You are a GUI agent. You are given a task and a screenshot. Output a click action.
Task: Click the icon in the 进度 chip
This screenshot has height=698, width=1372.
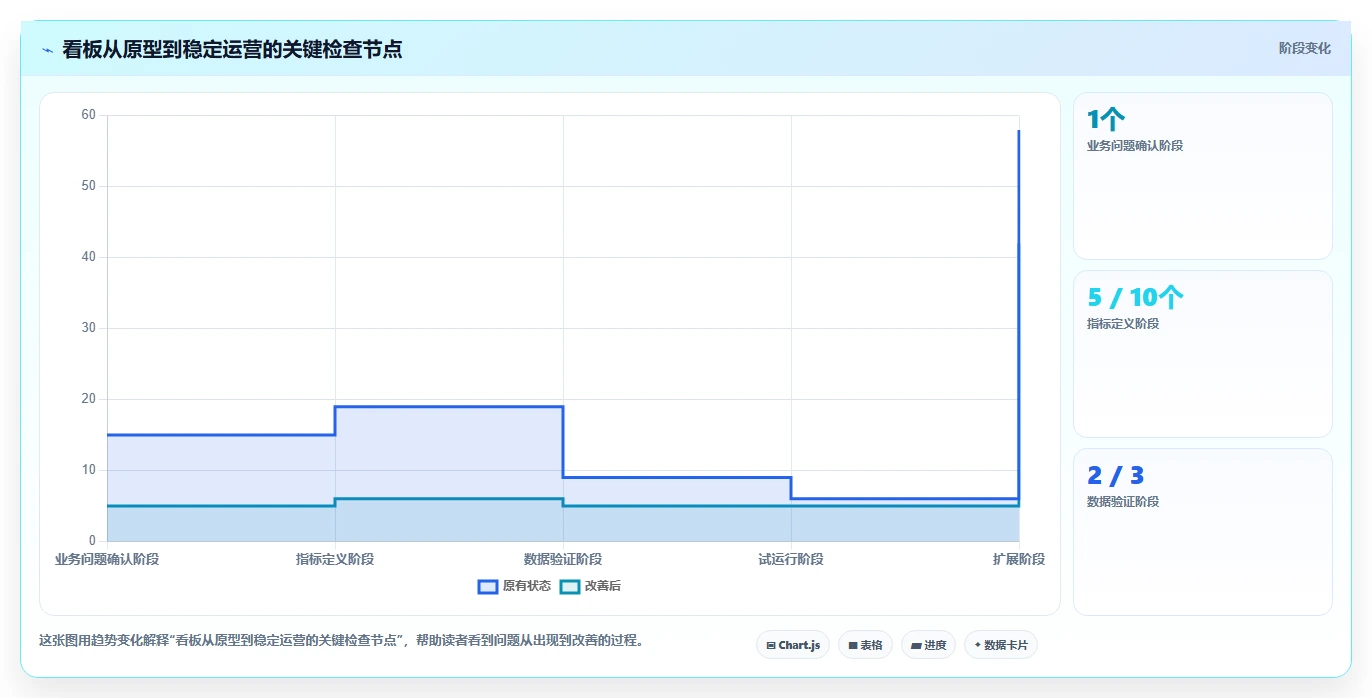916,646
